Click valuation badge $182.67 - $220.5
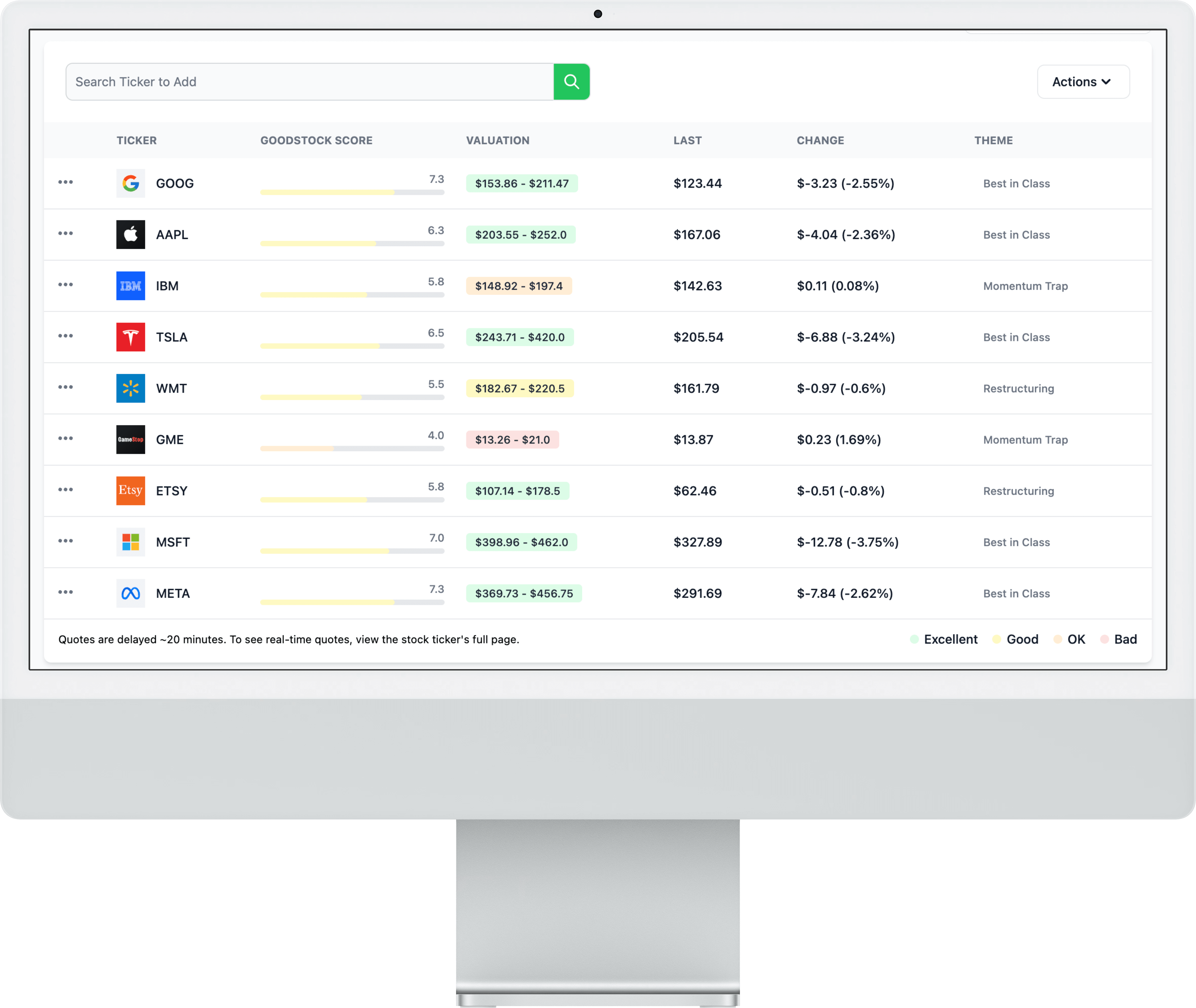1196x1008 pixels. tap(520, 389)
